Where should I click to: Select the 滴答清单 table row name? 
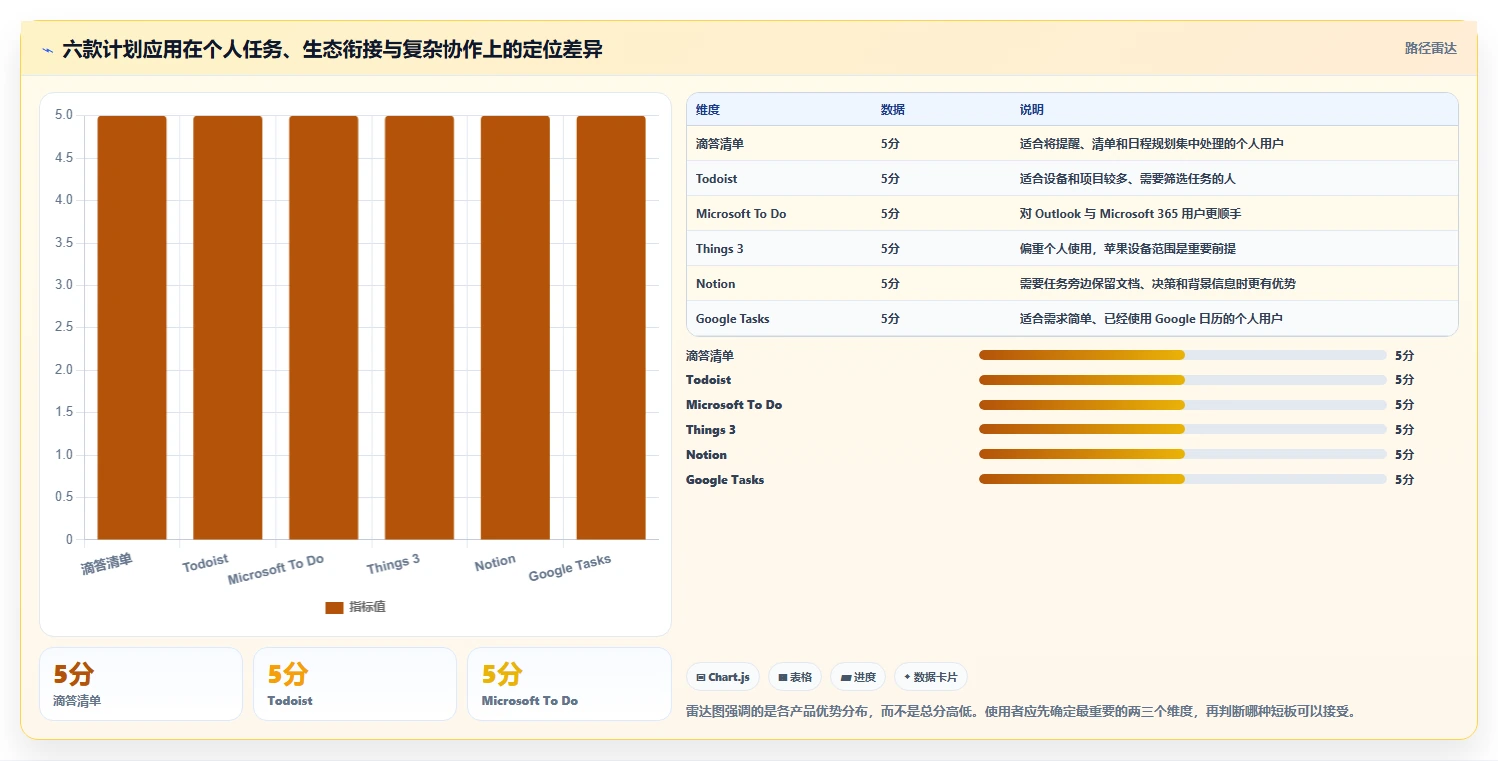pyautogui.click(x=720, y=144)
